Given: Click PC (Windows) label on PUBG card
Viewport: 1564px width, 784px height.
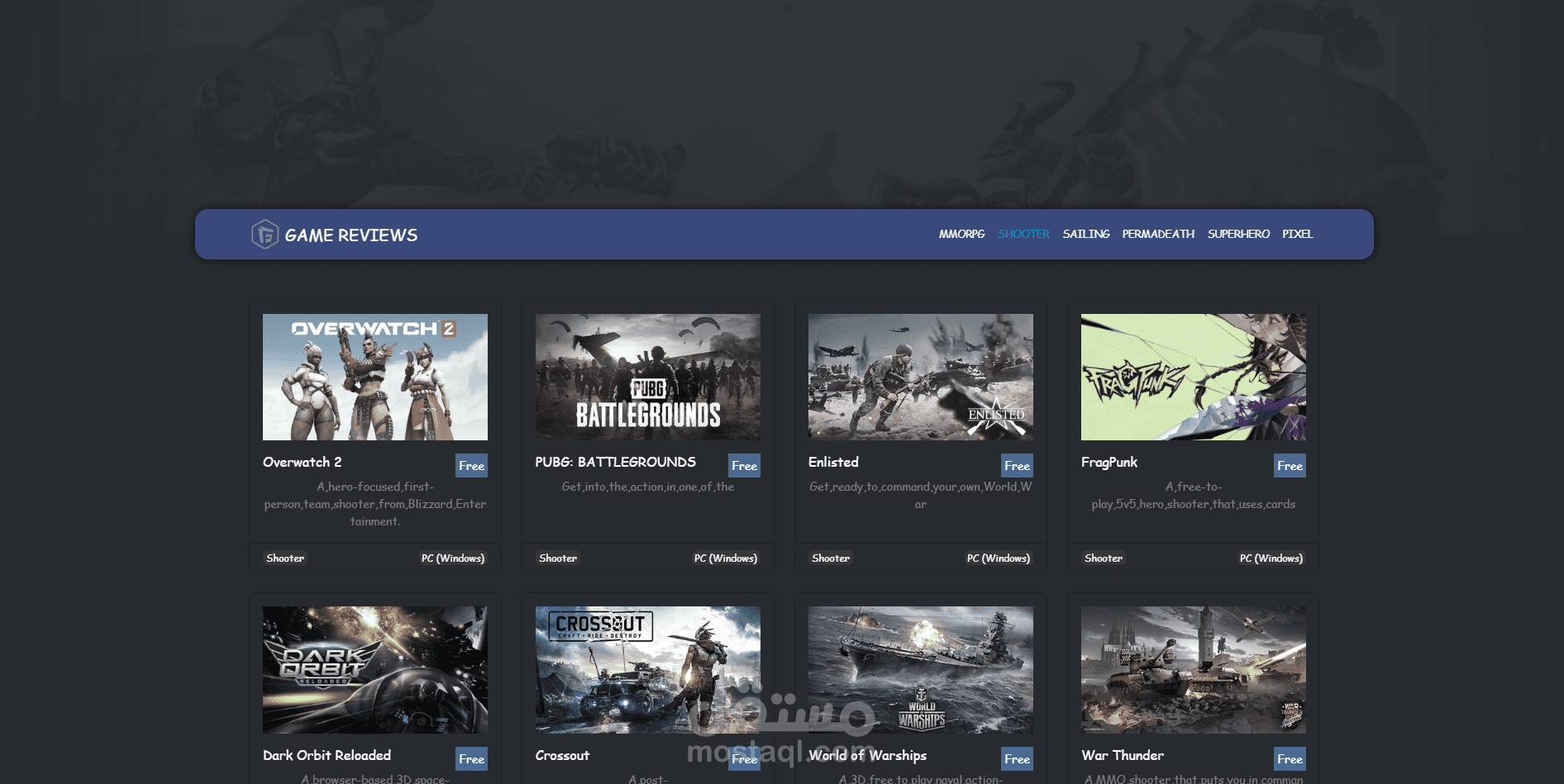Looking at the screenshot, I should [x=726, y=558].
